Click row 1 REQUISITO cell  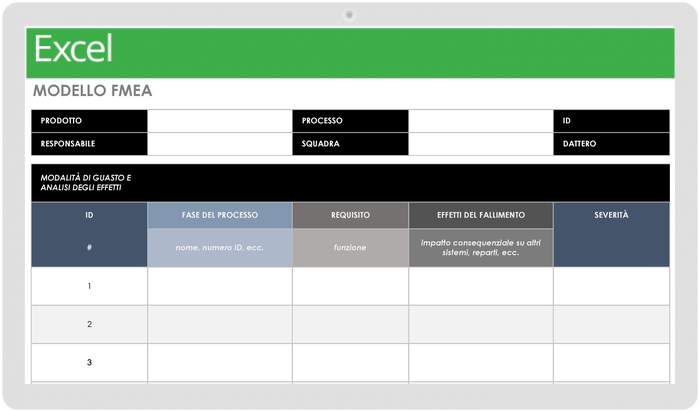pos(350,286)
